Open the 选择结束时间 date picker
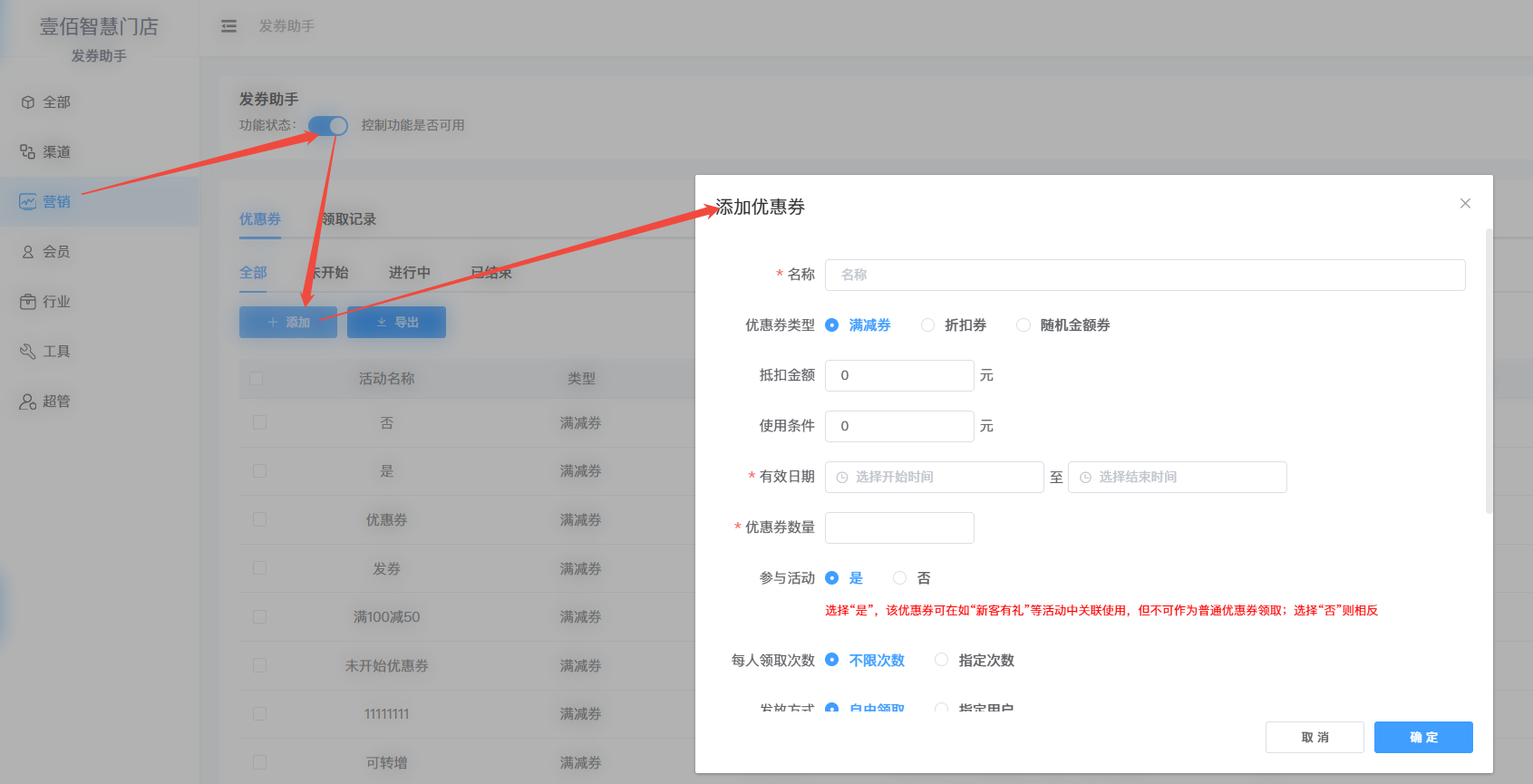 click(1177, 478)
